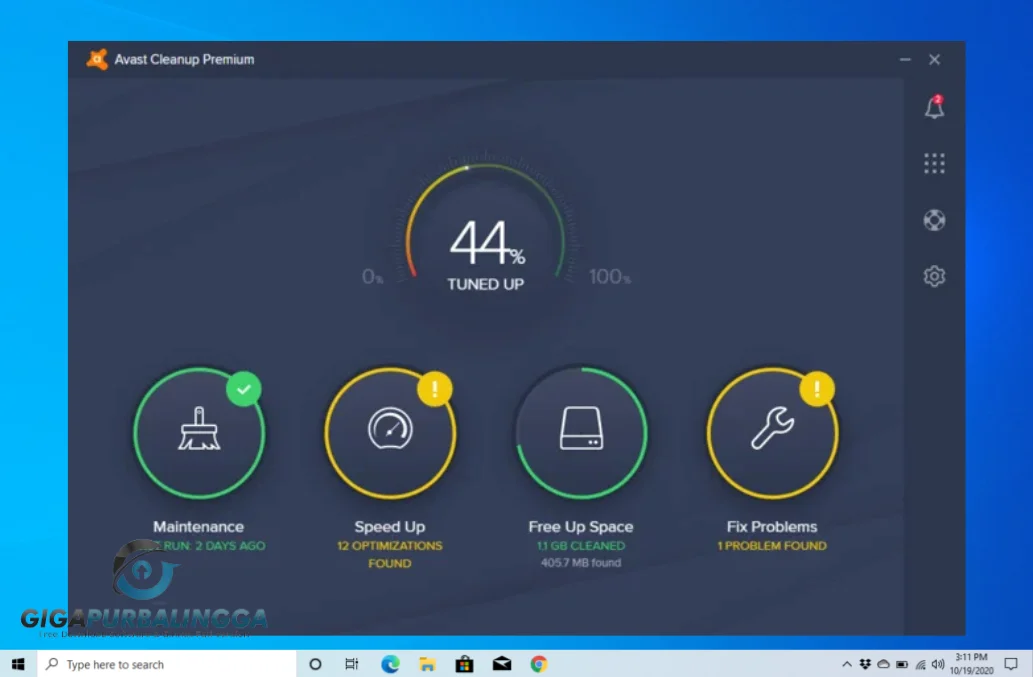Click battery icon in system tray
The width and height of the screenshot is (1033, 677).
902,664
